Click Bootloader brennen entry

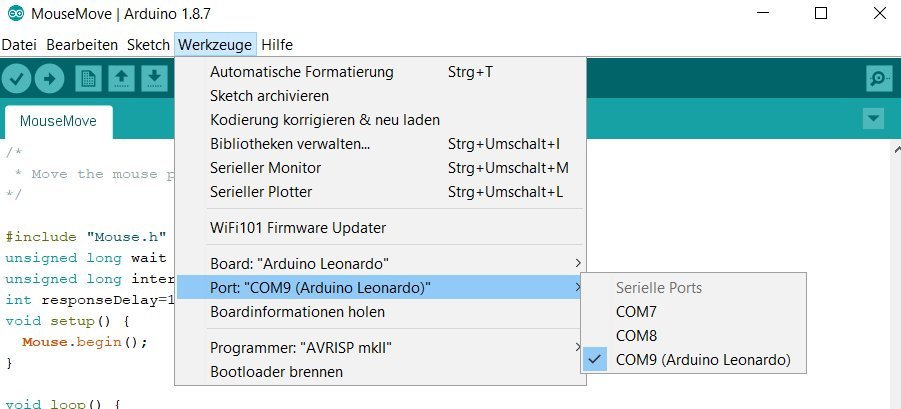(x=276, y=372)
